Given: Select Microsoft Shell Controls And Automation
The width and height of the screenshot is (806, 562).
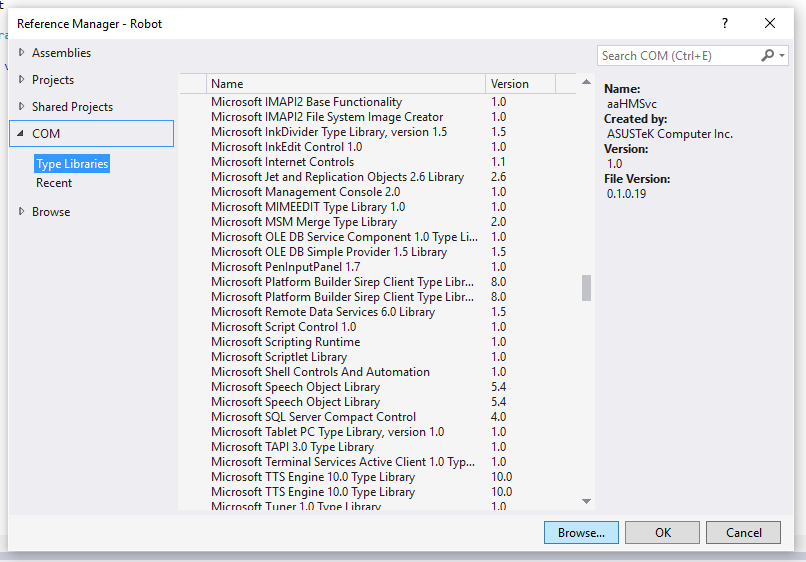Looking at the screenshot, I should (x=378, y=372).
